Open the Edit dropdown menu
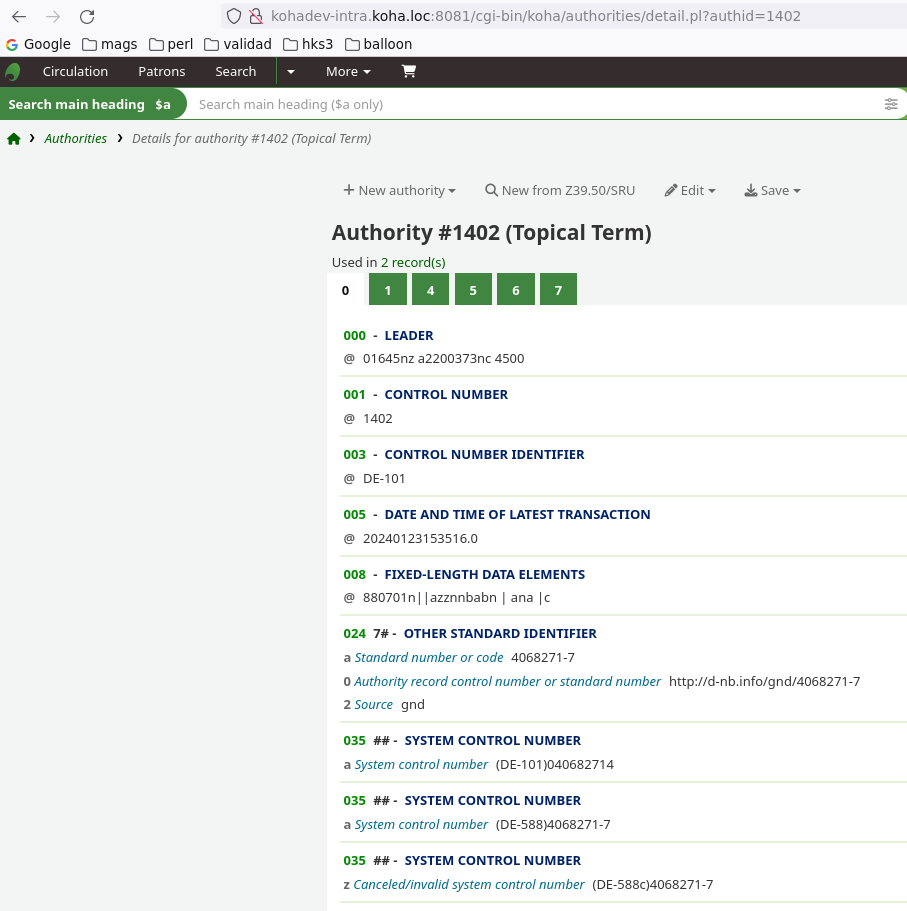Image resolution: width=907 pixels, height=911 pixels. tap(690, 191)
